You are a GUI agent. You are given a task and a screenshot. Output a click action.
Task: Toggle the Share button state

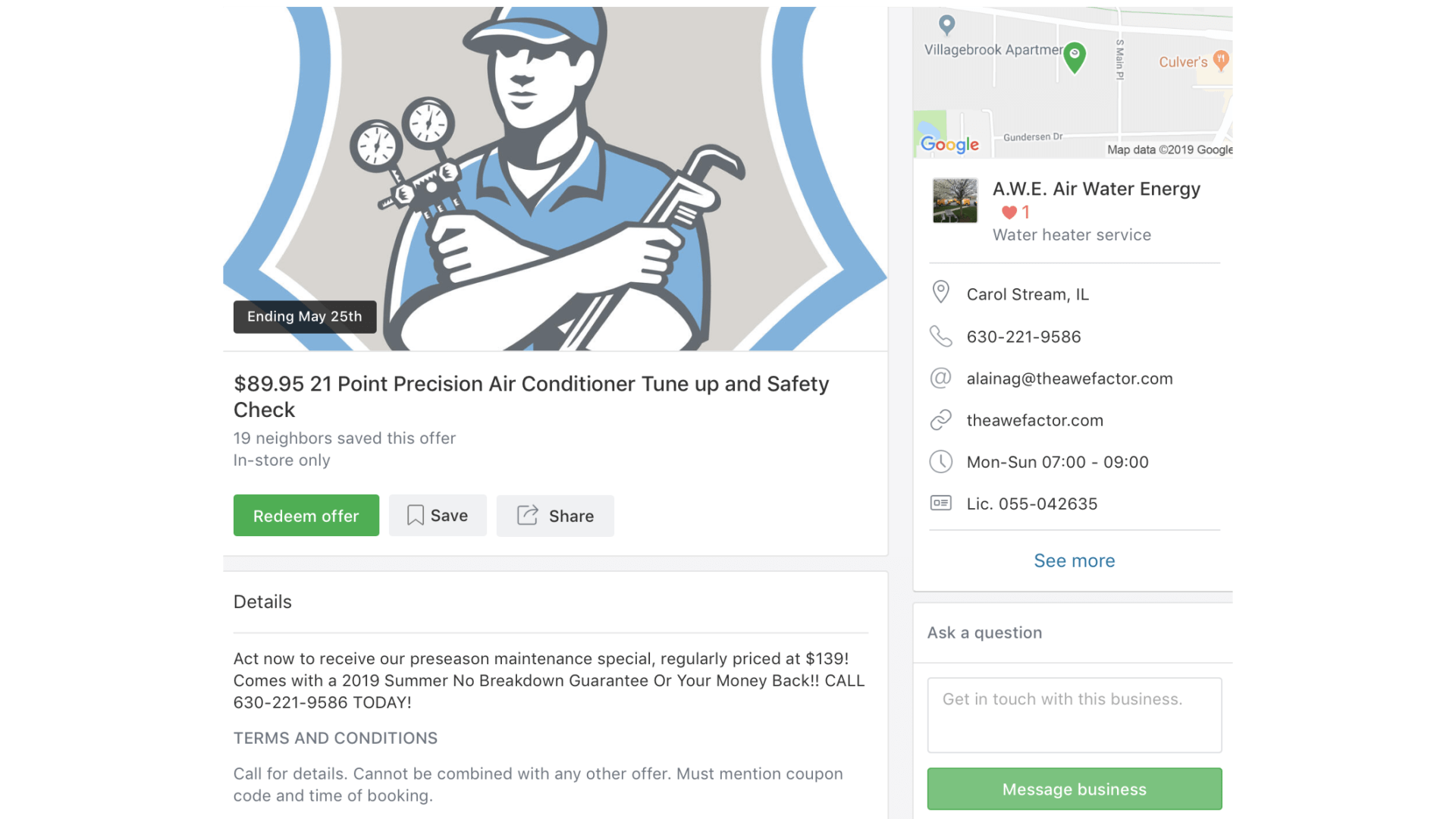(x=555, y=515)
